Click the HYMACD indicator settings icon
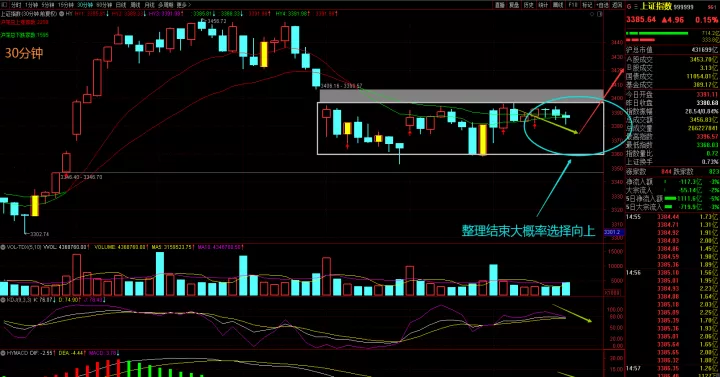This screenshot has height=377, width=720. [x=3, y=353]
